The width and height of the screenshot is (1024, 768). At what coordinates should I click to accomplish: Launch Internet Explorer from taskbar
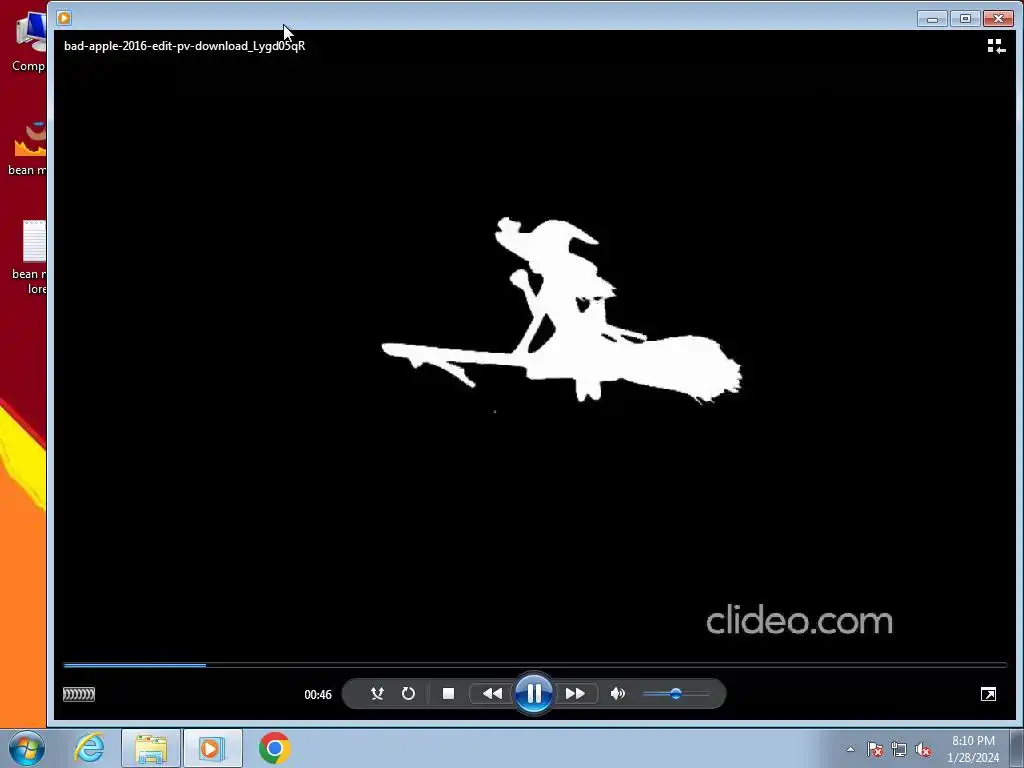pos(89,748)
